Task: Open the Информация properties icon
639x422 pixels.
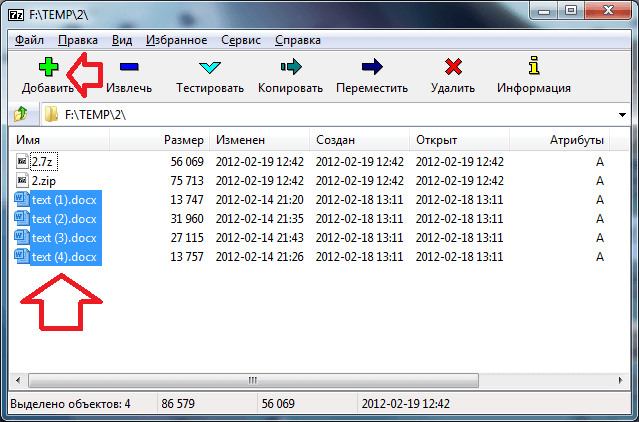Action: (534, 68)
